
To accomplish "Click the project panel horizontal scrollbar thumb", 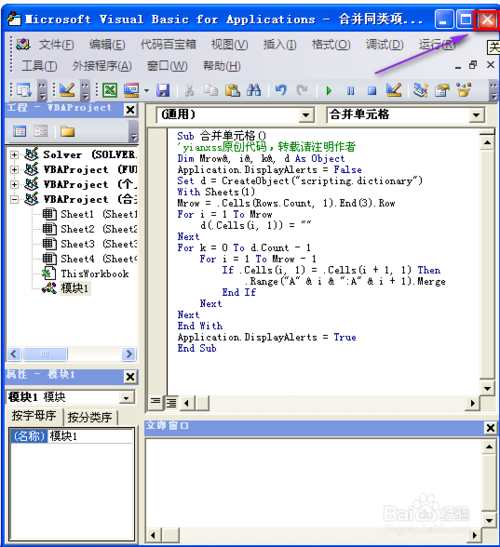I will pos(45,354).
